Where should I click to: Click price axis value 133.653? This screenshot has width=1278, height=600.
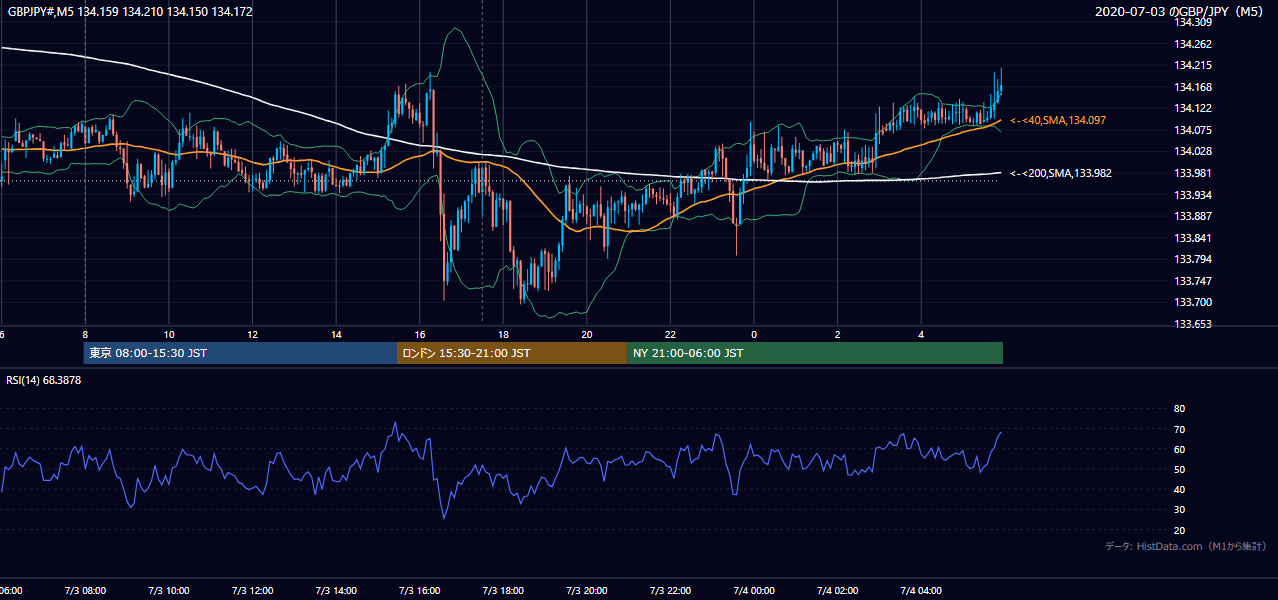pyautogui.click(x=1192, y=324)
